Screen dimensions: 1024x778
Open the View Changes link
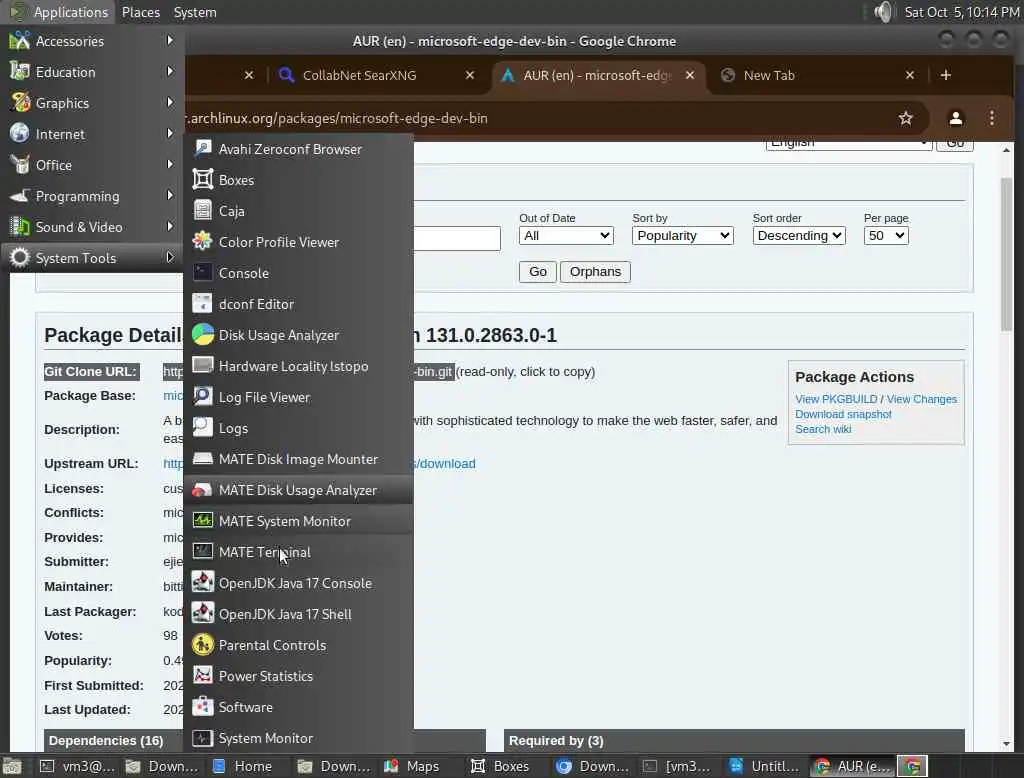tap(921, 399)
